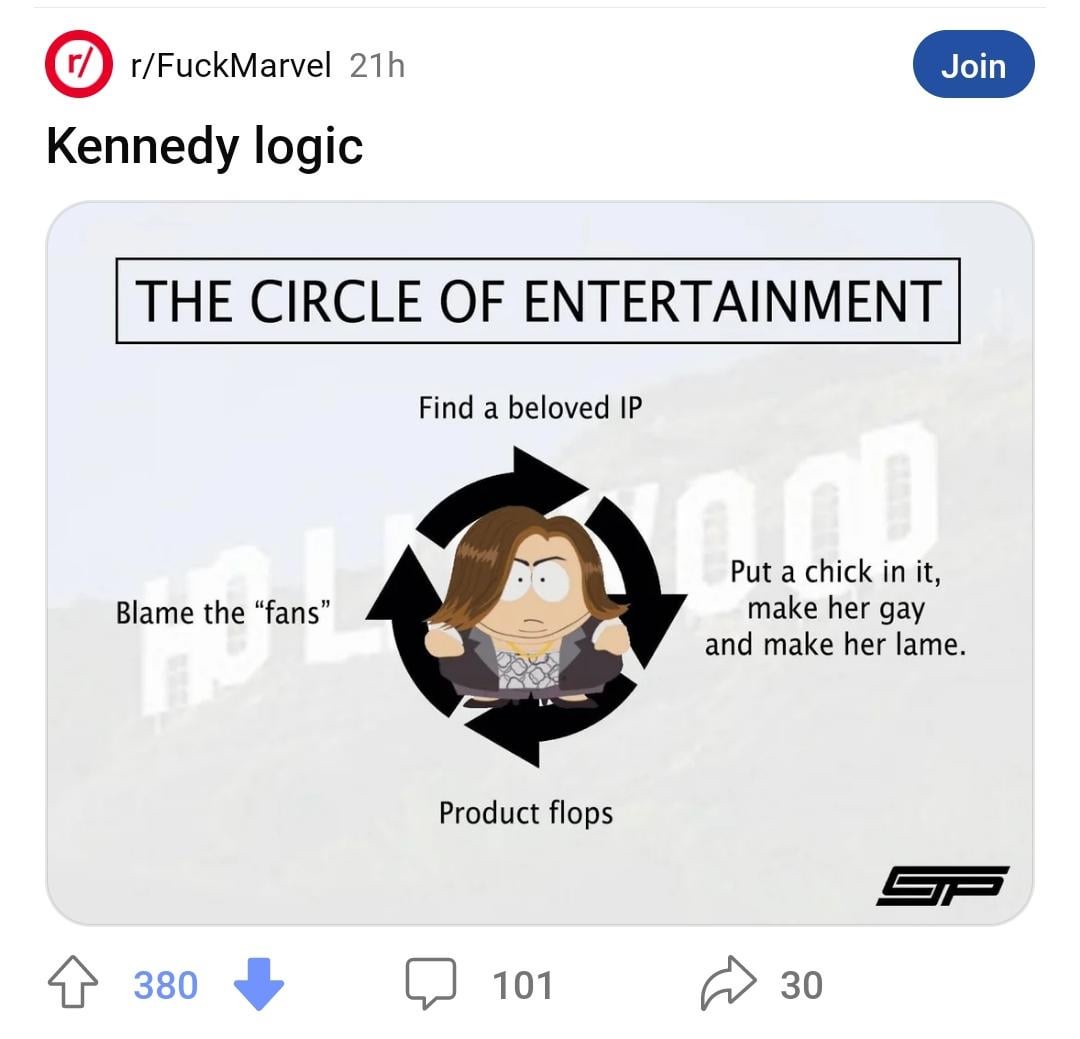Viewport: 1080px width, 1039px height.
Task: Click the 101 comments count
Action: [x=523, y=985]
